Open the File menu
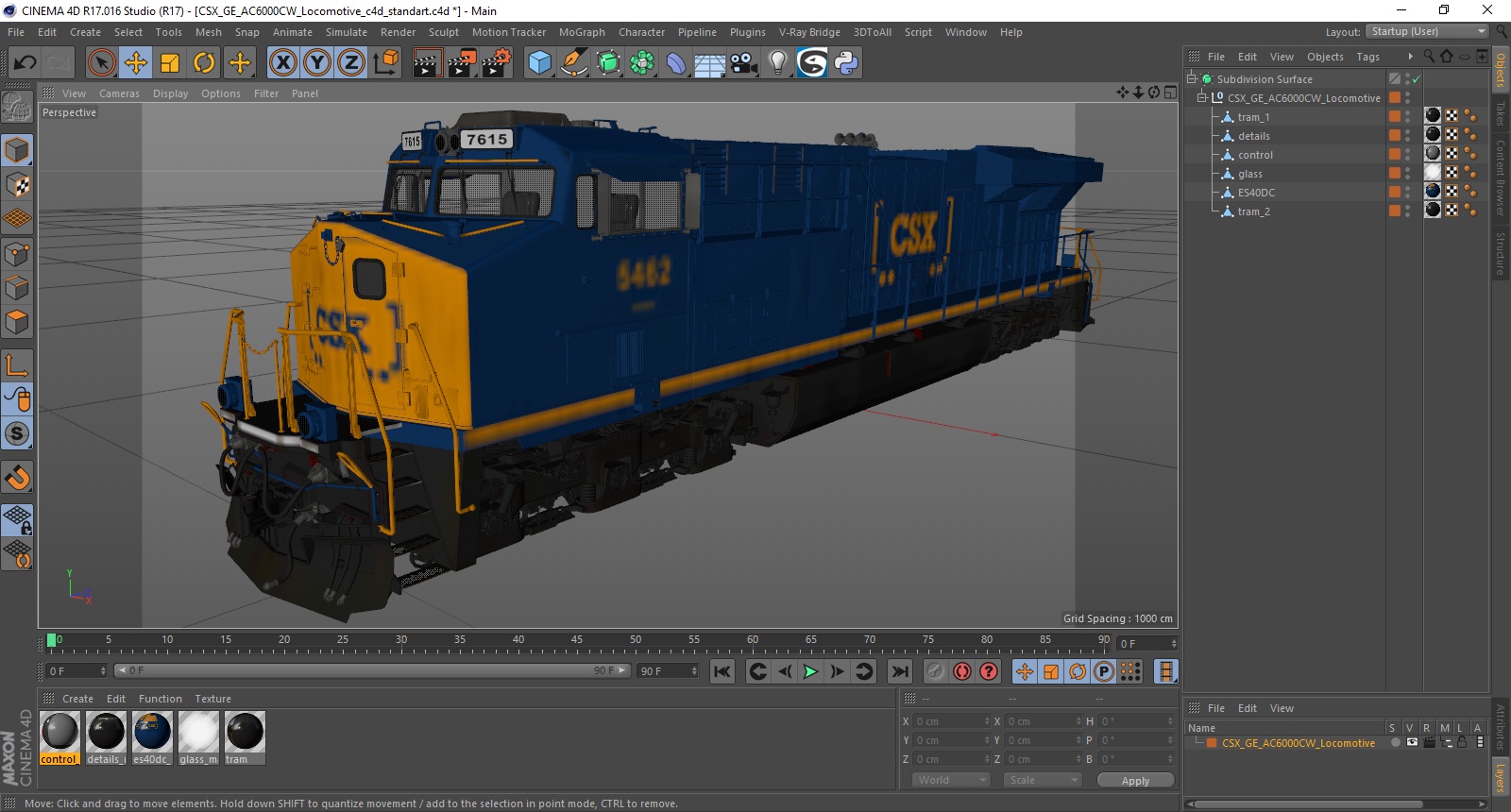Screen dimensions: 1511x812 [x=16, y=32]
